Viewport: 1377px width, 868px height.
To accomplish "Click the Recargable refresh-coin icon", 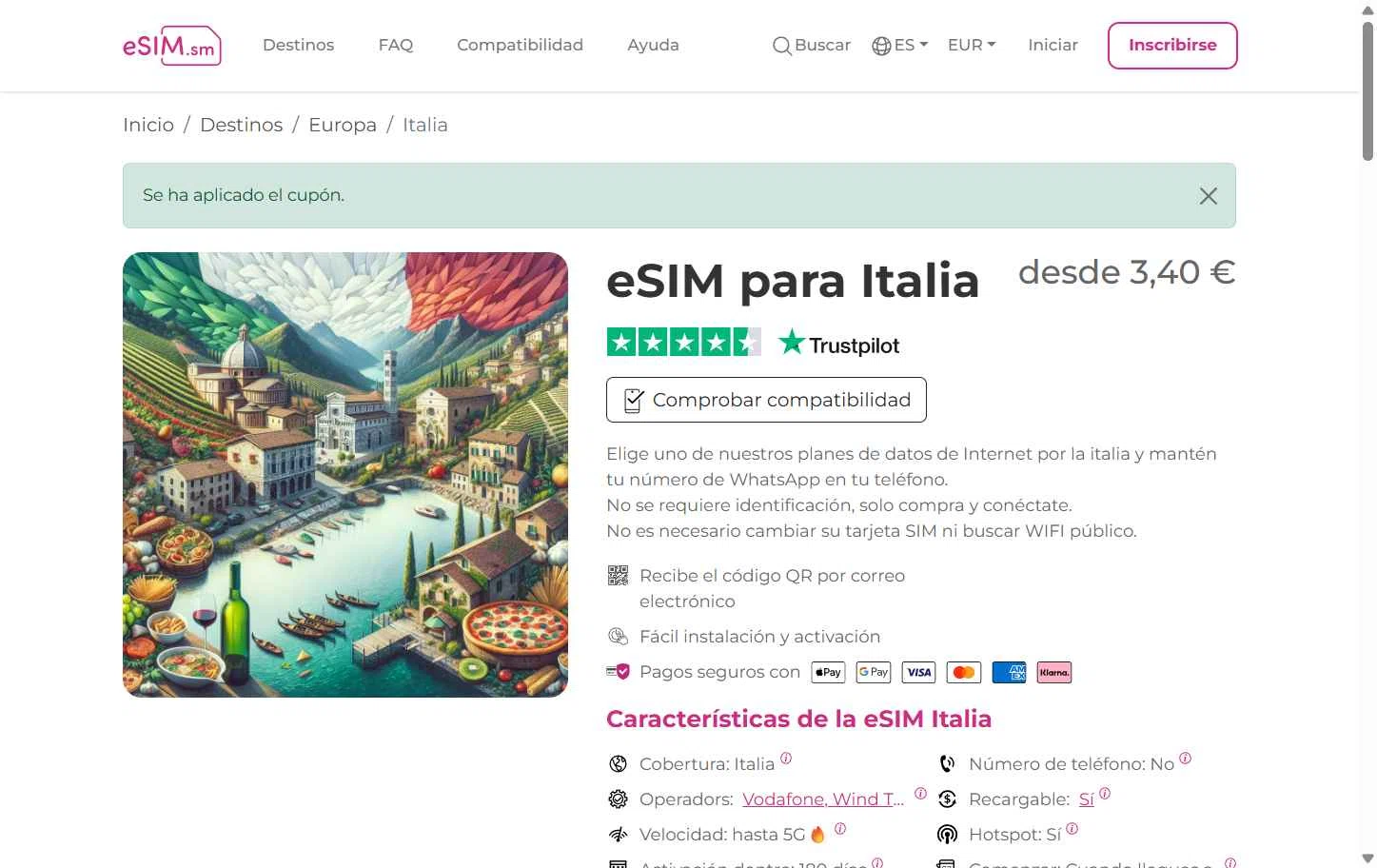I will tap(947, 799).
